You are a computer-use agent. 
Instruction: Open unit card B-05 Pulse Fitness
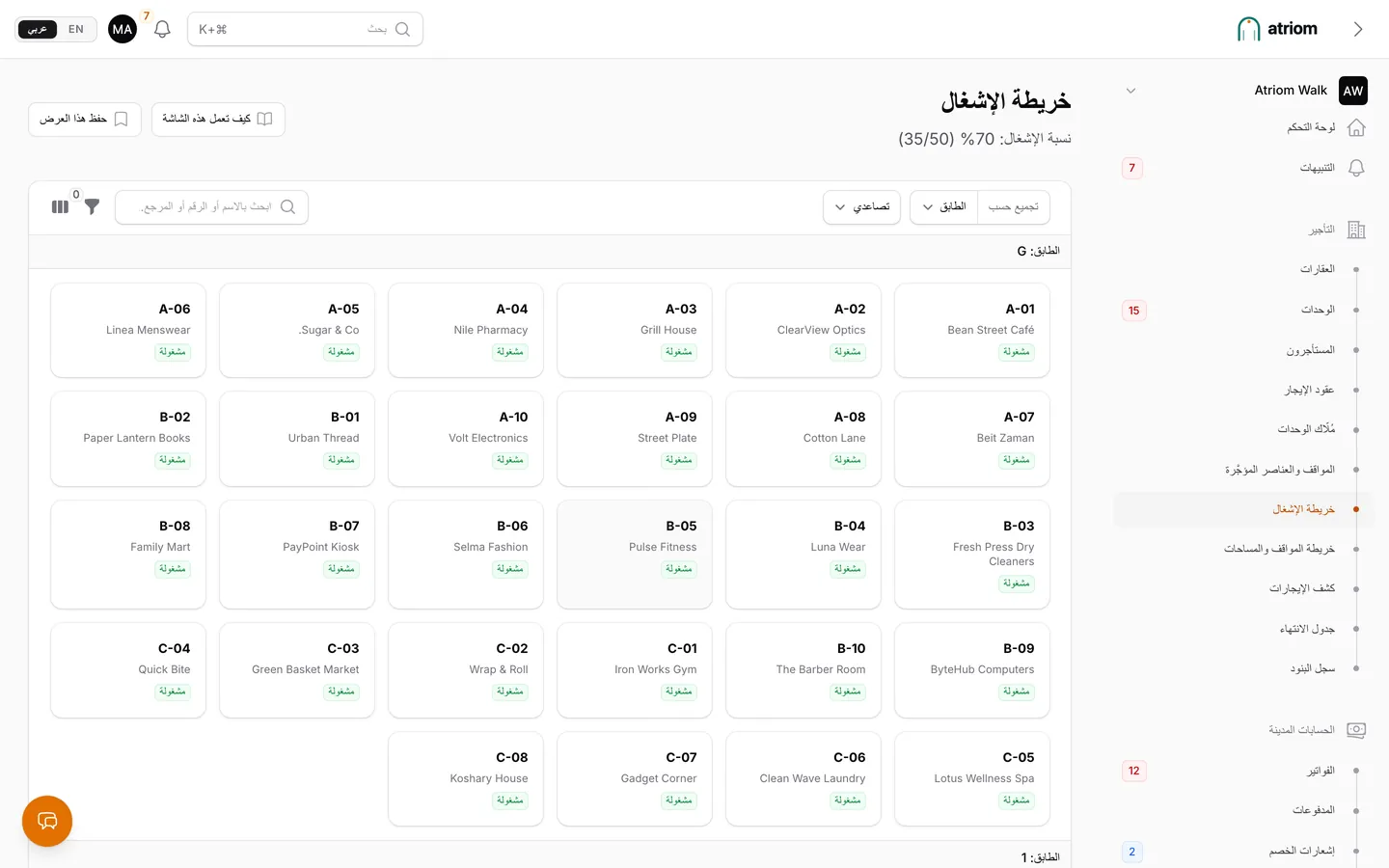point(635,554)
